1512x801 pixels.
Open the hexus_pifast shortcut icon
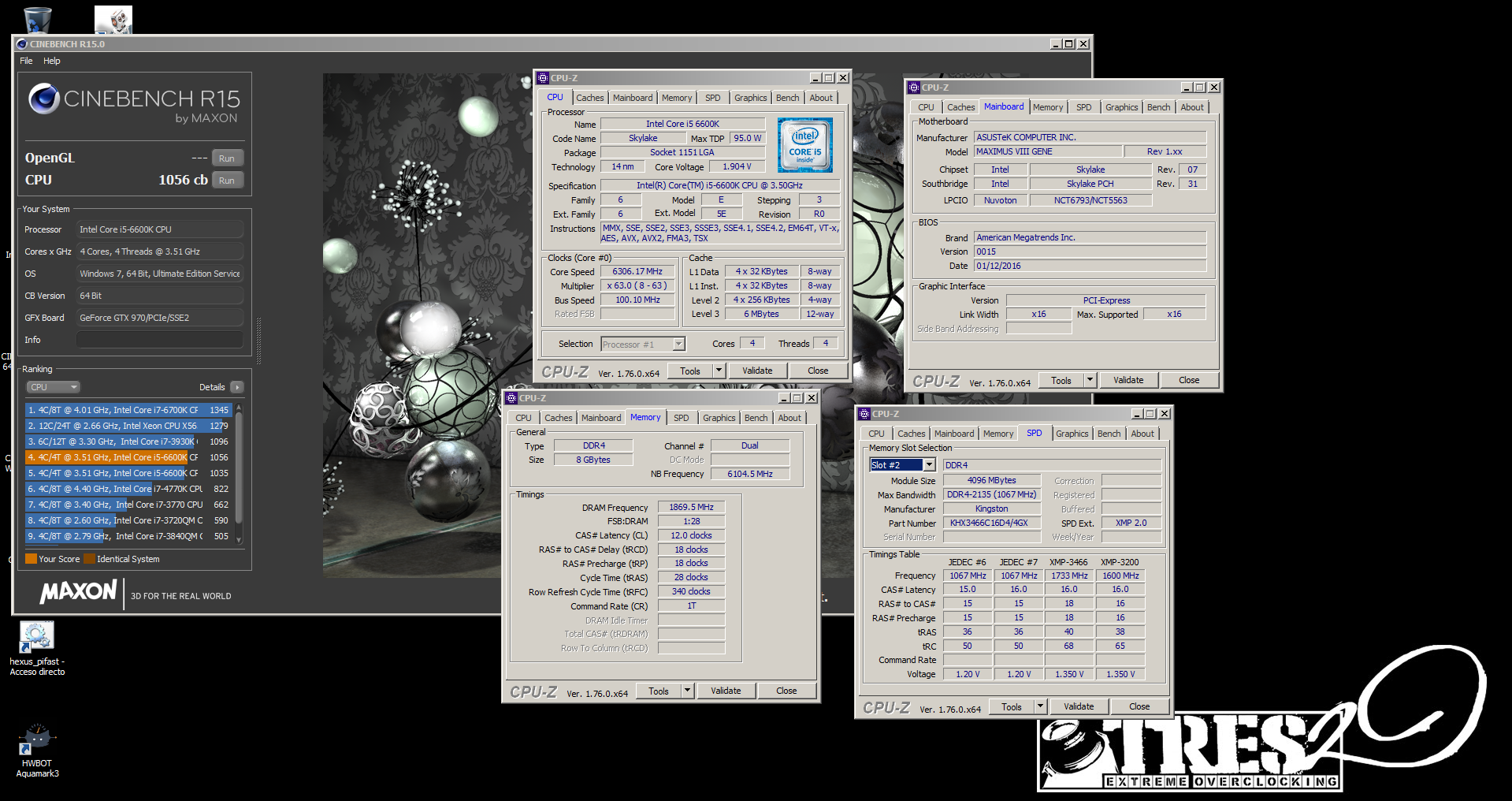point(36,637)
